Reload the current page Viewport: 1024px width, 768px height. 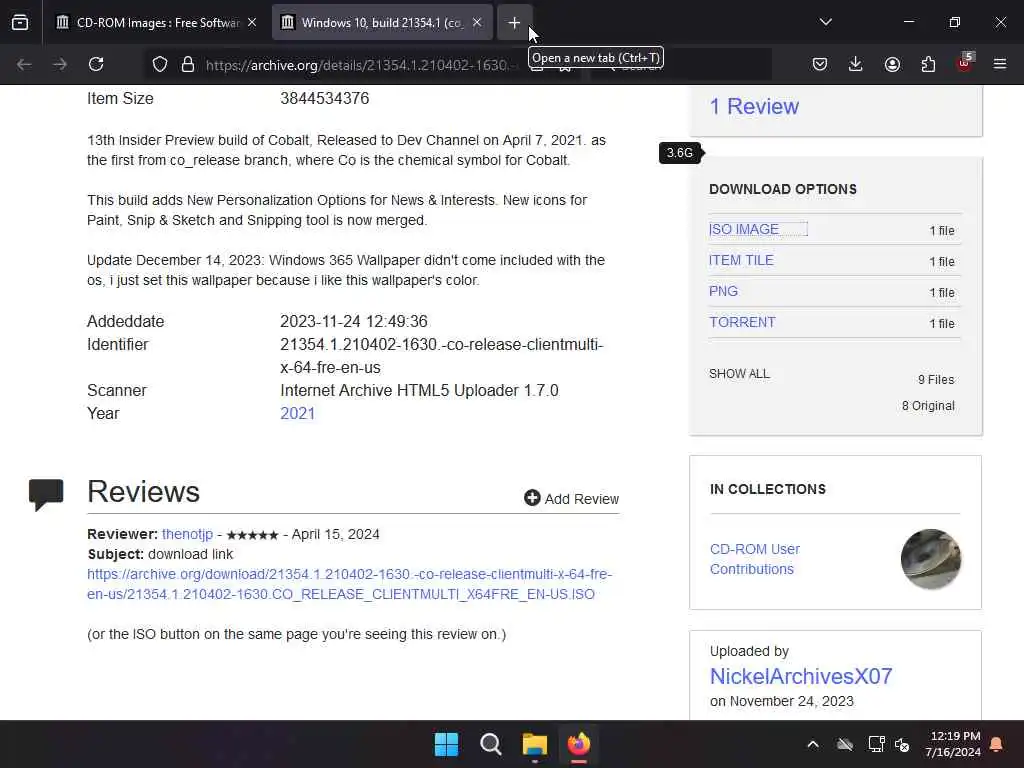pyautogui.click(x=96, y=64)
